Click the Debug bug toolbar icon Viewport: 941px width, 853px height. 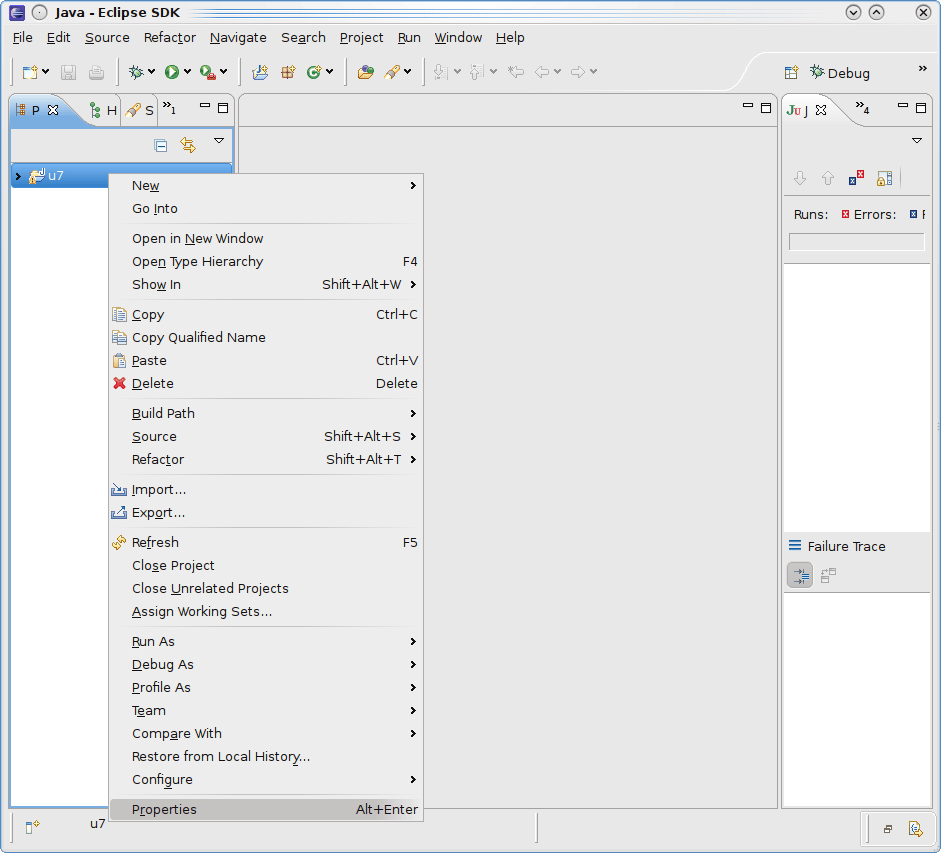tap(136, 72)
